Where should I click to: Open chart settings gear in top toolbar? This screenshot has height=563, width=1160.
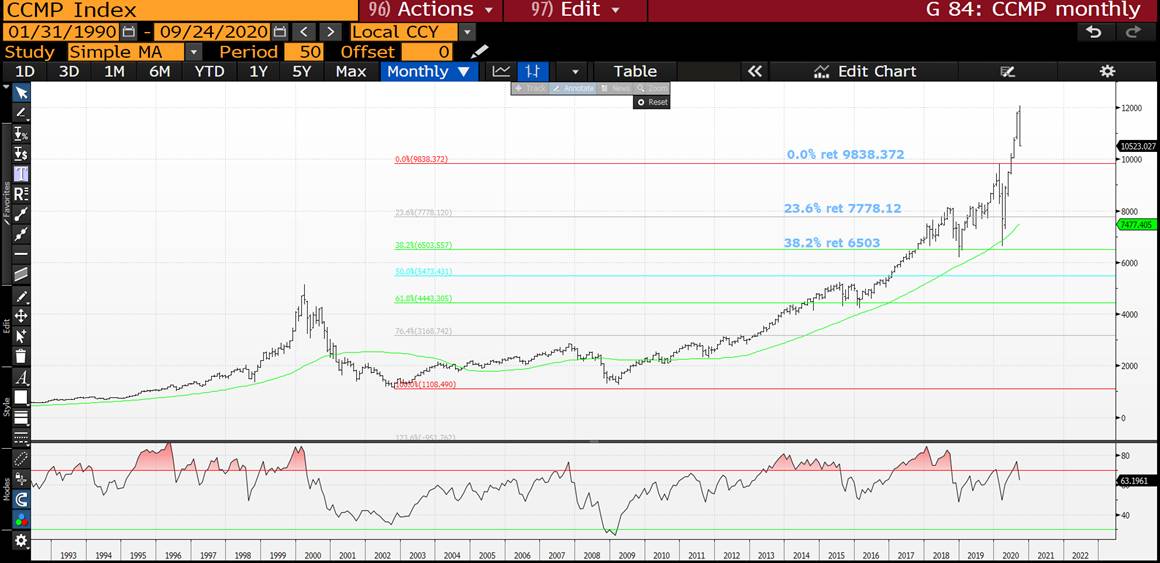tap(1107, 71)
